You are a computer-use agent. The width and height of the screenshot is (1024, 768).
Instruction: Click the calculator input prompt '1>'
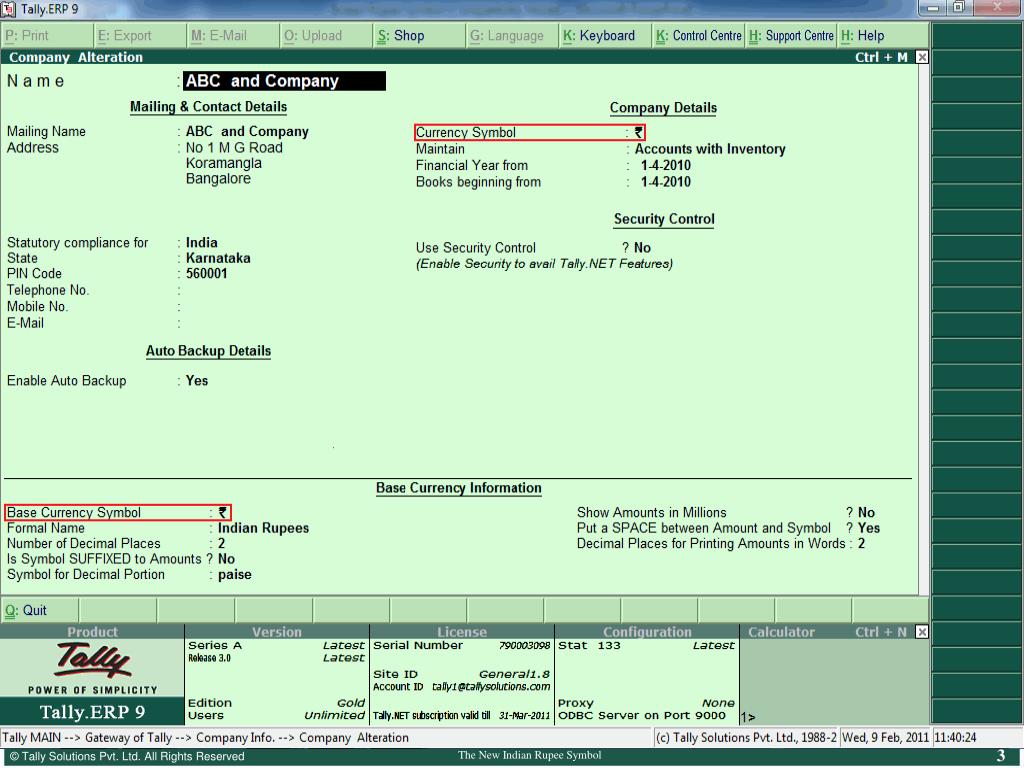748,717
